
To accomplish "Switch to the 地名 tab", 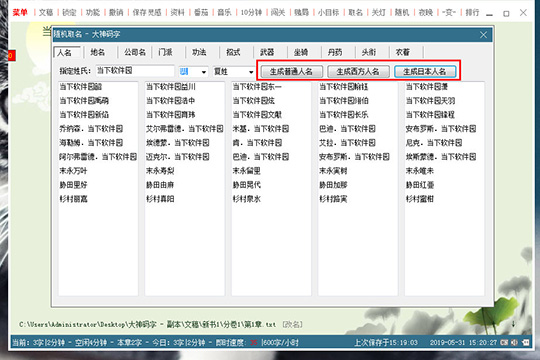I will coord(97,52).
